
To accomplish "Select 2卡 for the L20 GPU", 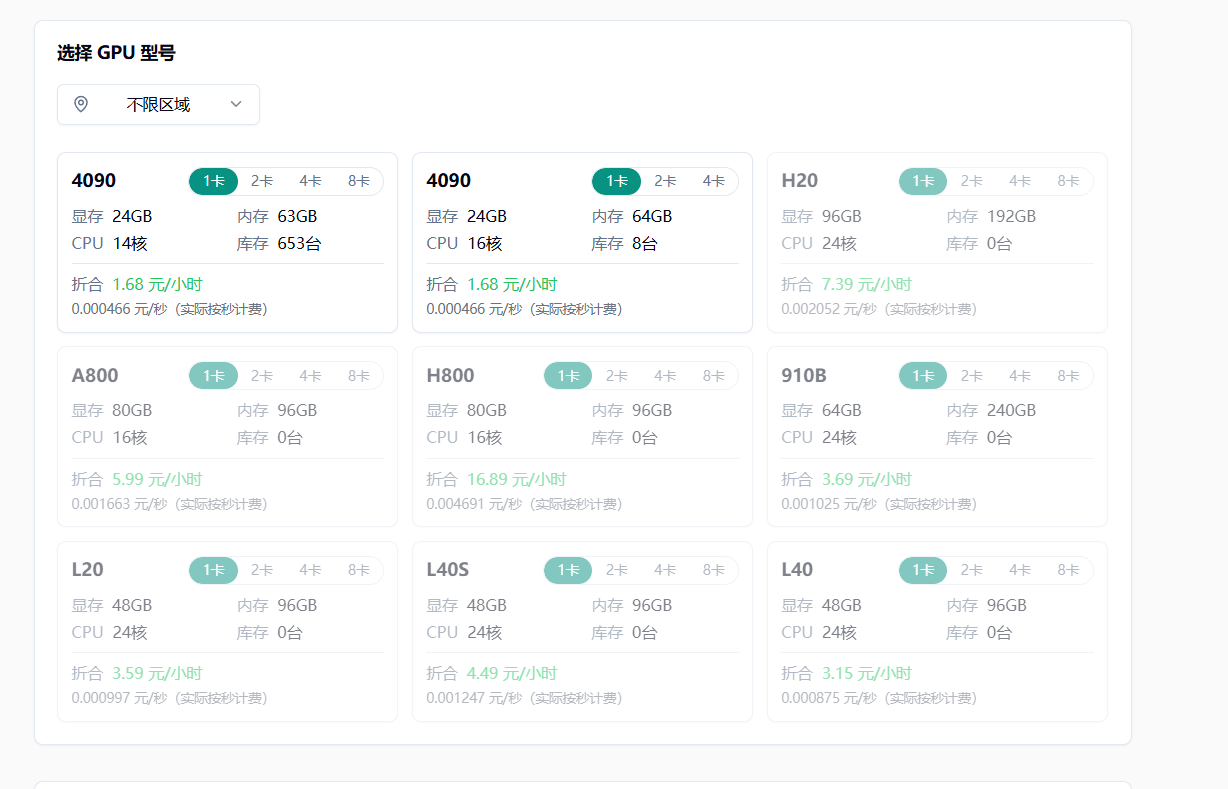I will point(262,570).
